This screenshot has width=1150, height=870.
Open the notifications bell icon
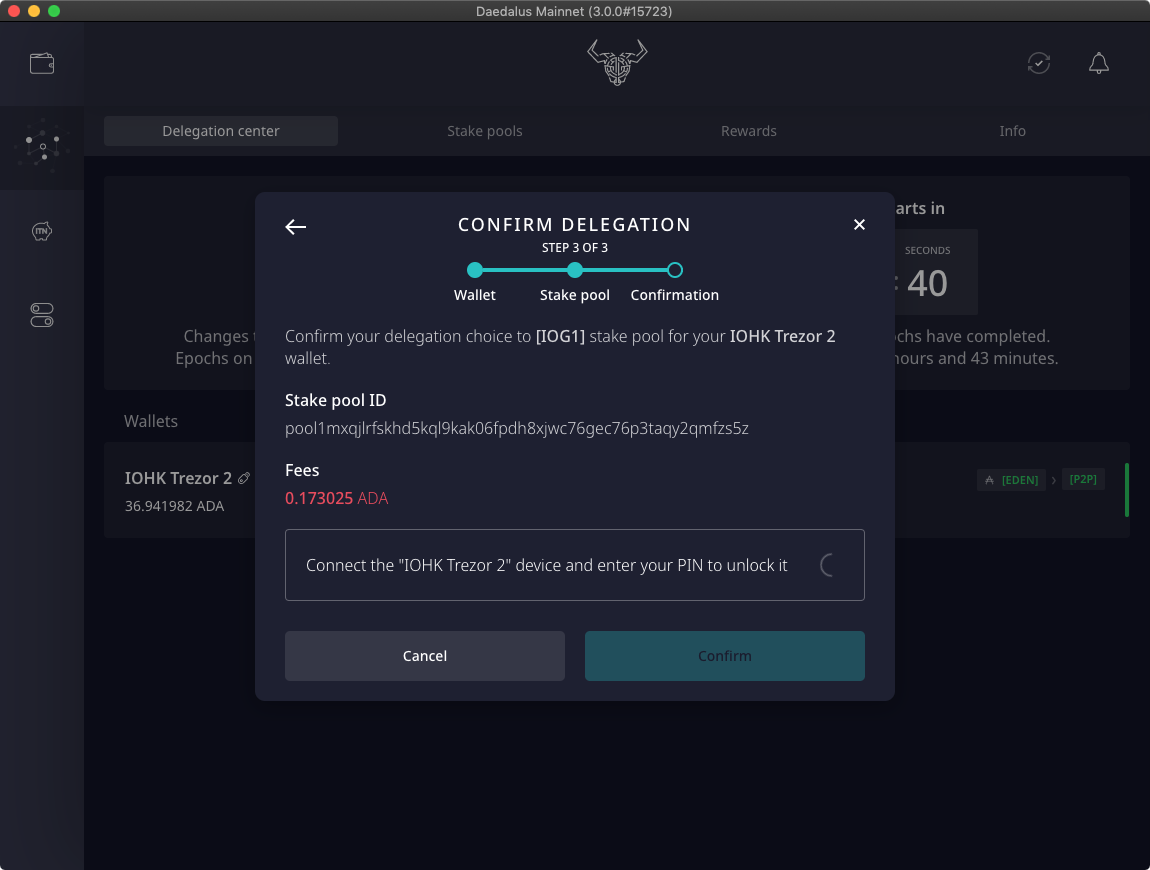pos(1099,63)
